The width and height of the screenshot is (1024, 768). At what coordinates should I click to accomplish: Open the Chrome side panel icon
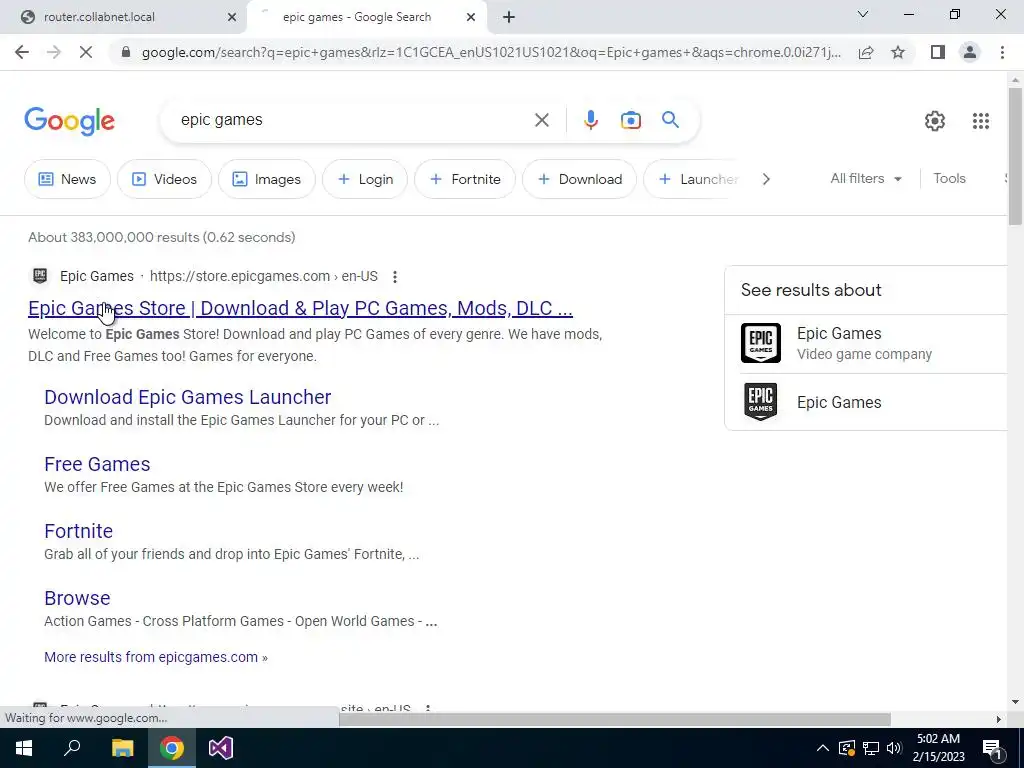[938, 52]
